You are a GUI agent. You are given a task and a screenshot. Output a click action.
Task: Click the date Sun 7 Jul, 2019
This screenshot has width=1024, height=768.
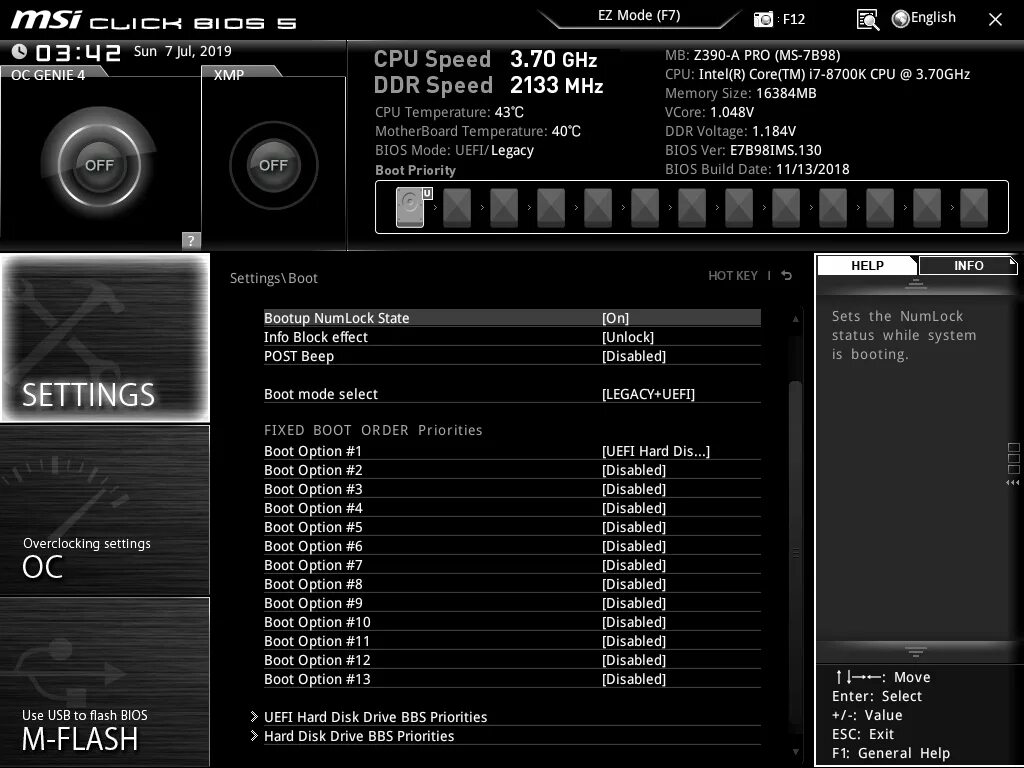[182, 51]
